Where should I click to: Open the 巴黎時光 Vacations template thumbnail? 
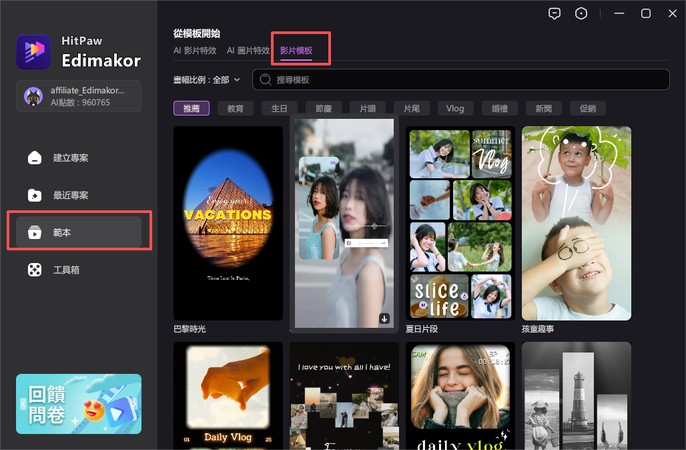tap(228, 222)
